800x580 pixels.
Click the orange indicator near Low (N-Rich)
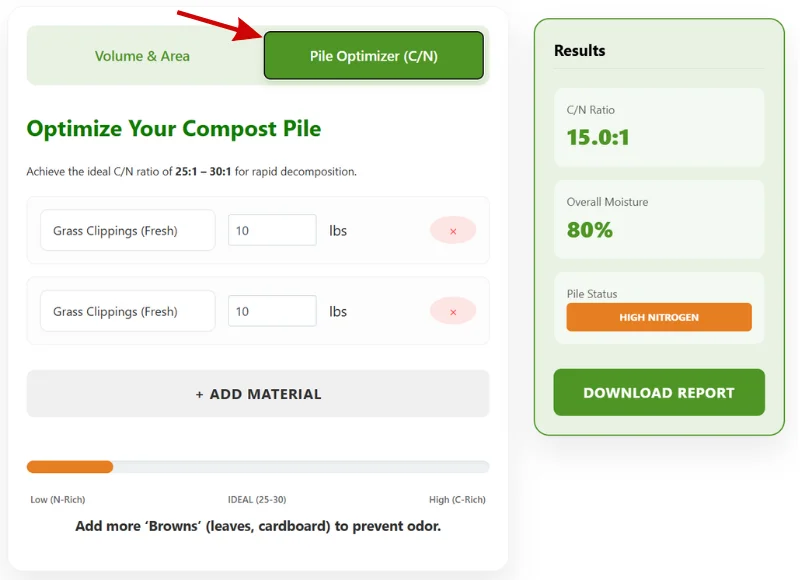[69, 466]
